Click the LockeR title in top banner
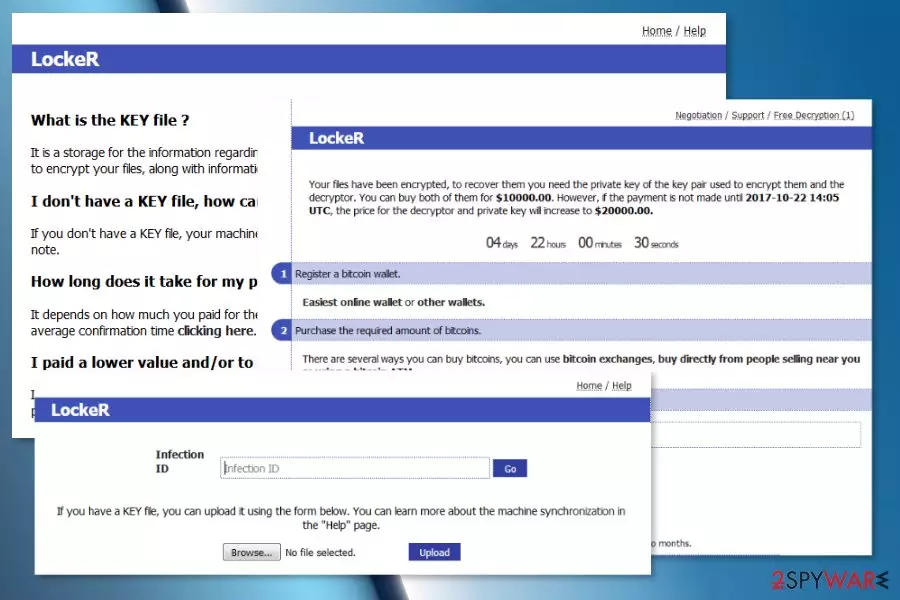 pos(65,59)
